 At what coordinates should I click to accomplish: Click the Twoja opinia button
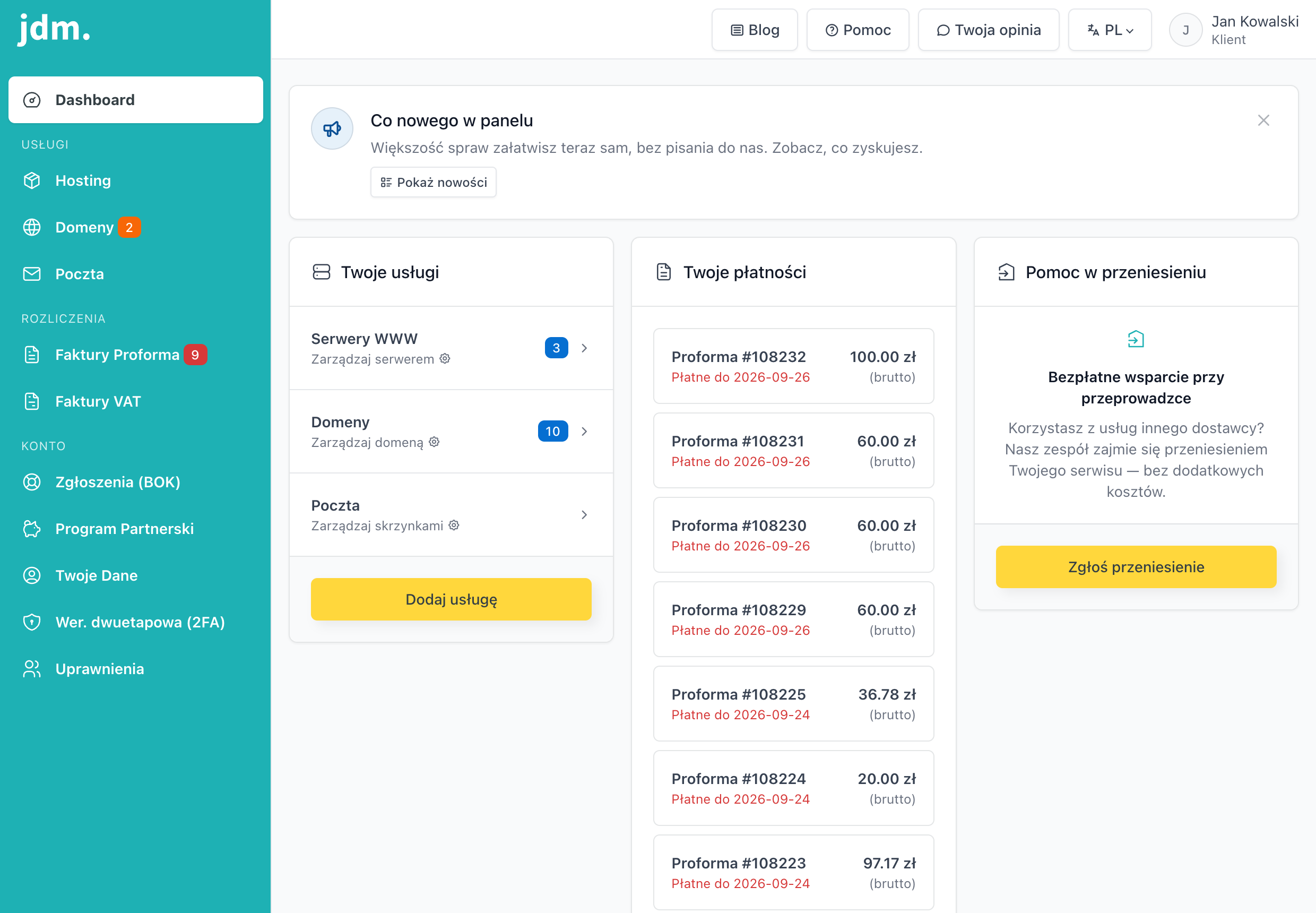pos(988,30)
